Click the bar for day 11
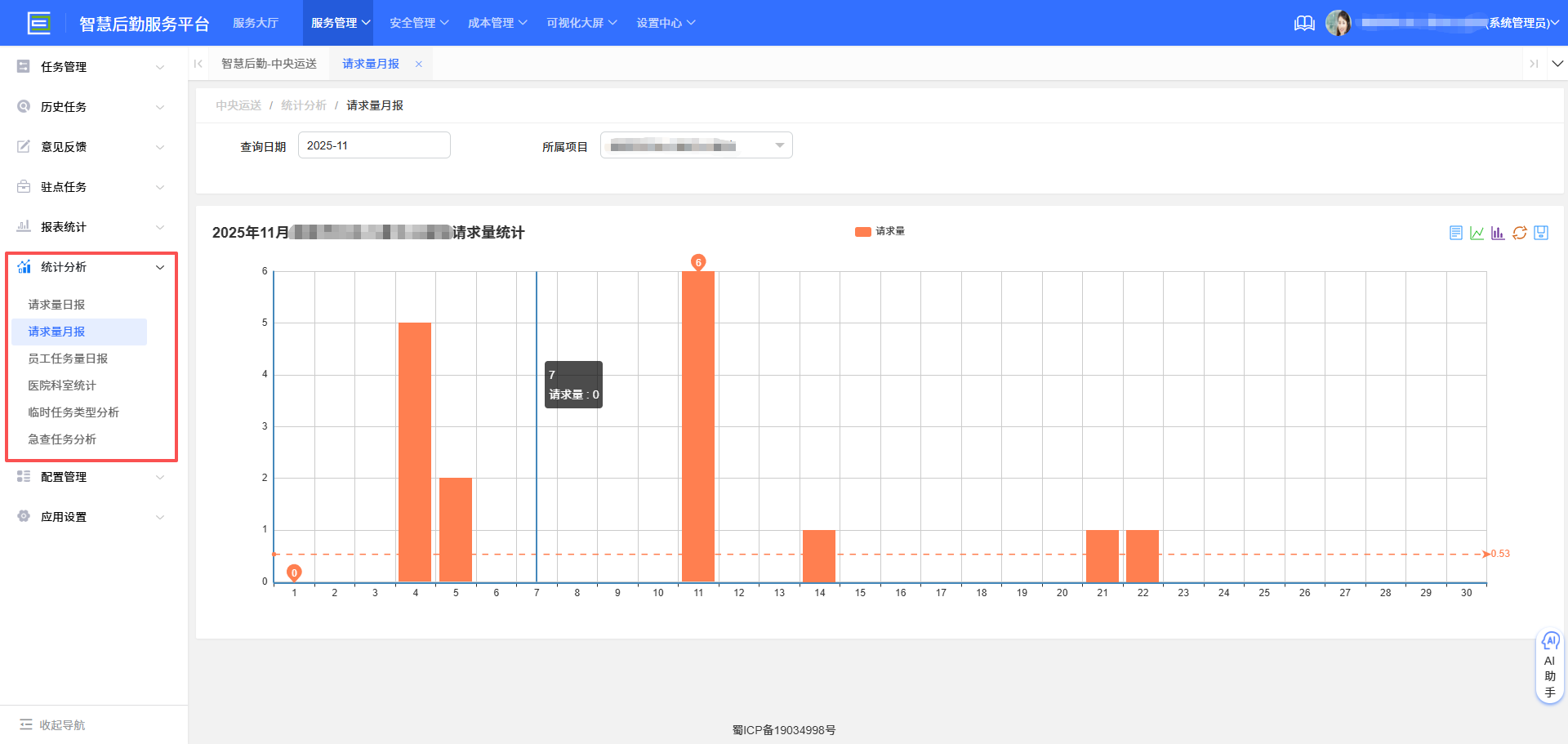This screenshot has height=744, width=1568. [697, 425]
